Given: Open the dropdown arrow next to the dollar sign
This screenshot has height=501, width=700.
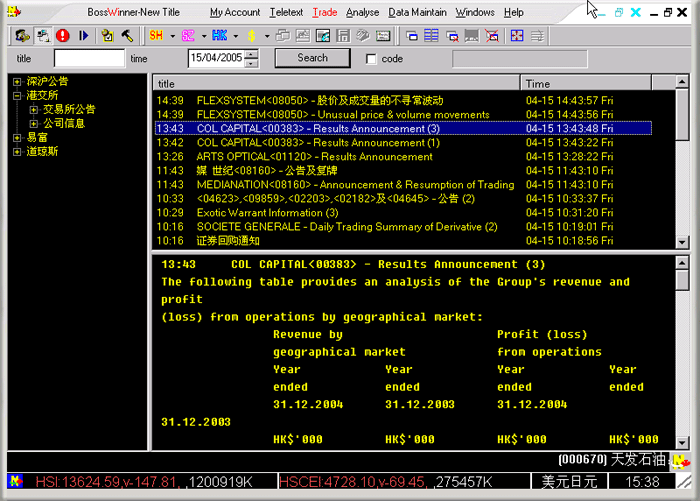Looking at the screenshot, I should (267, 36).
